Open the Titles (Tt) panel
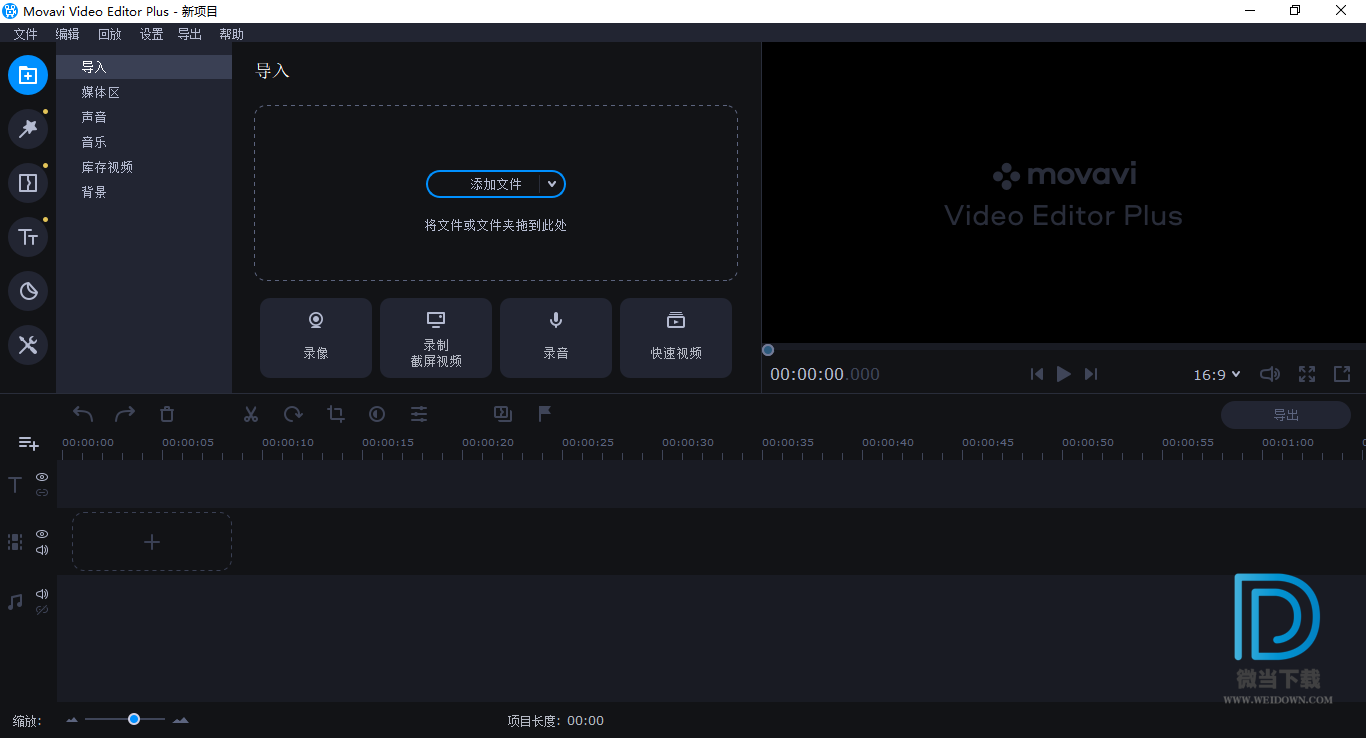 [x=28, y=237]
